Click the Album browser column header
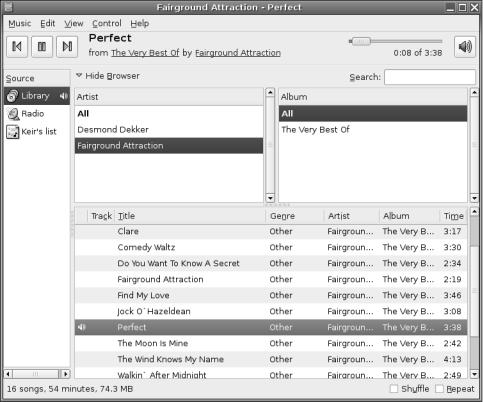The height and width of the screenshot is (402, 483). [x=373, y=97]
